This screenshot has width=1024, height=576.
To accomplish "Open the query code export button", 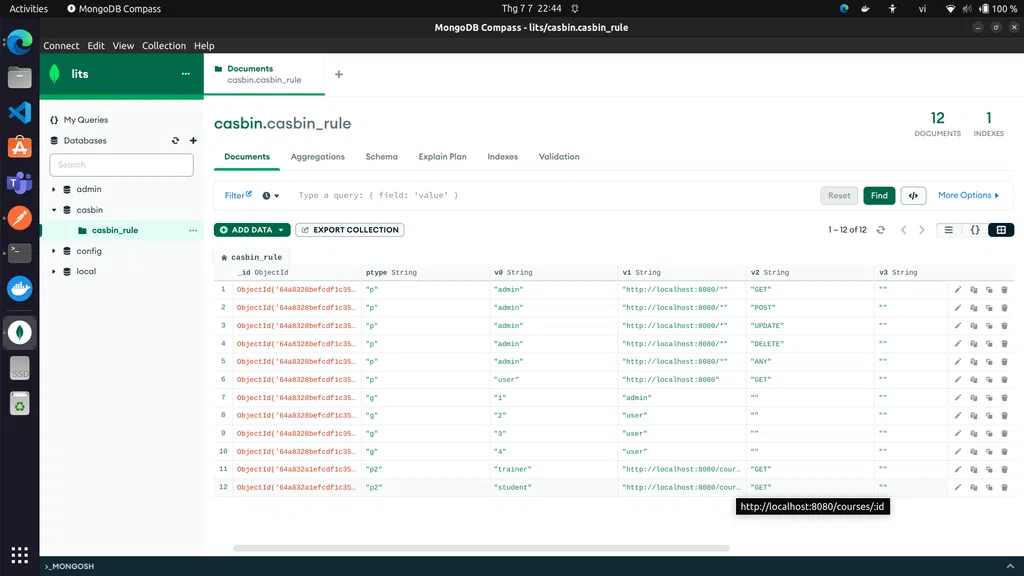I will [913, 195].
